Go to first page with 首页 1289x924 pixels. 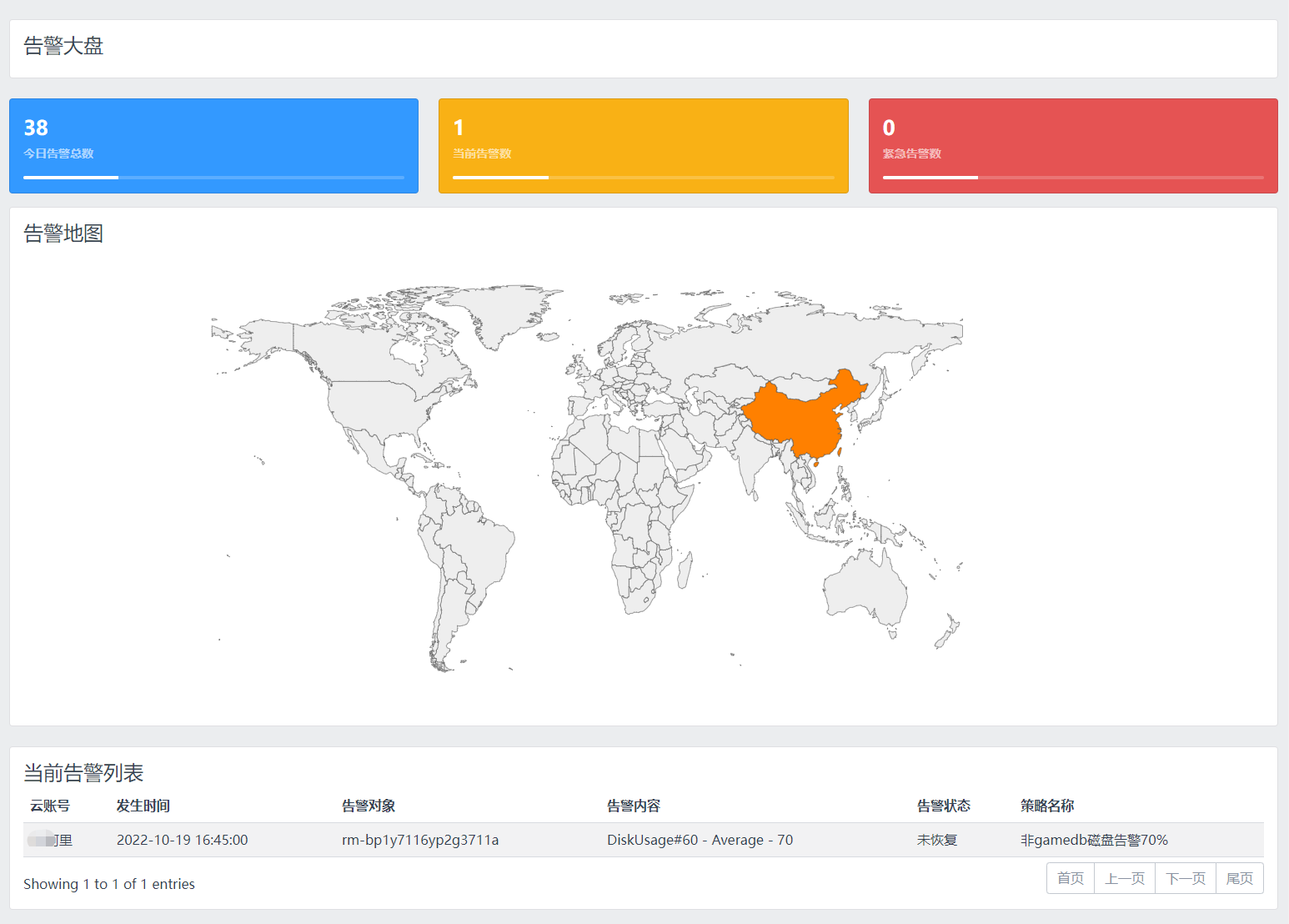click(1071, 878)
